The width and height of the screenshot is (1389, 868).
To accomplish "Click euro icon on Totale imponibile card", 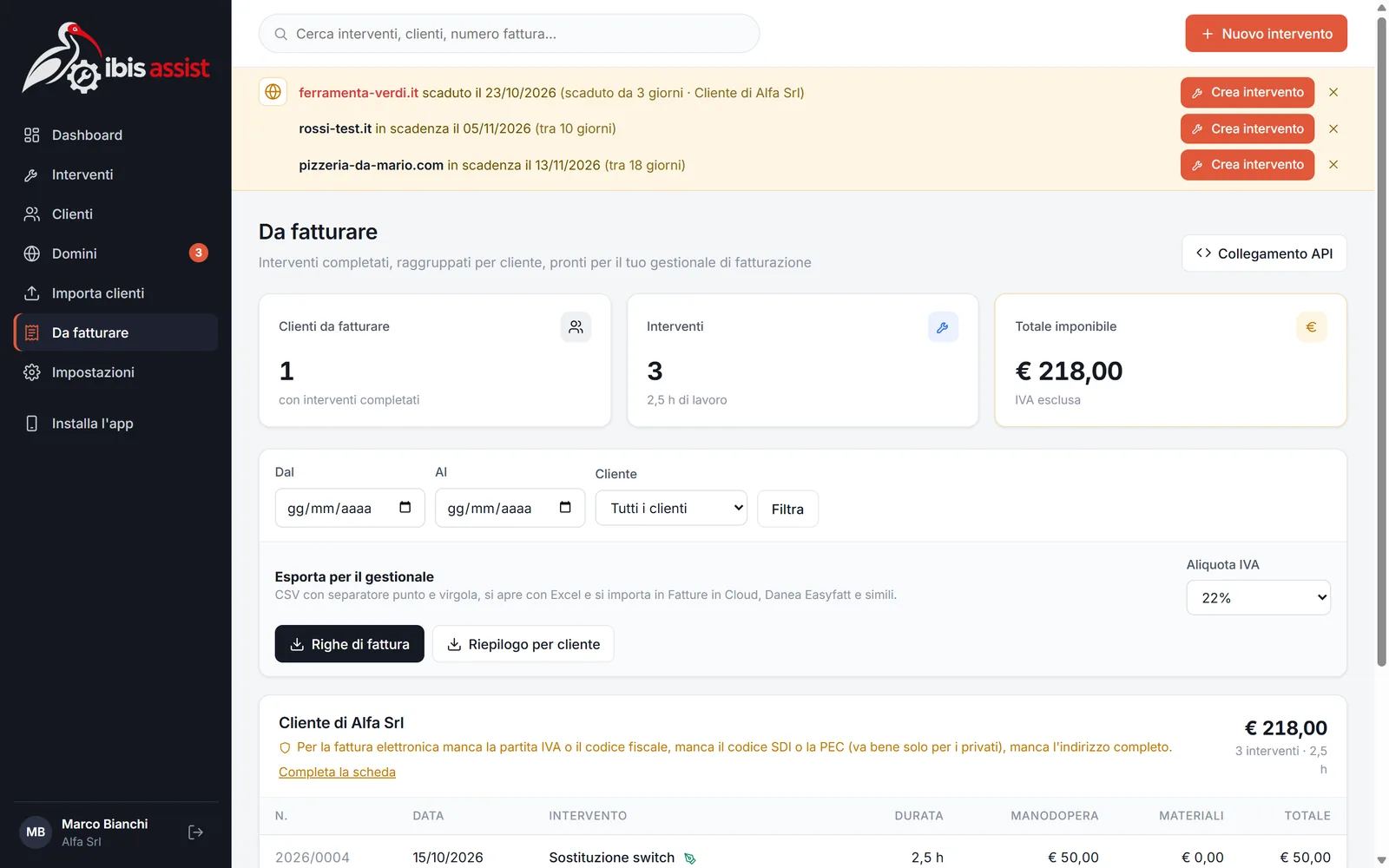I will click(x=1311, y=327).
